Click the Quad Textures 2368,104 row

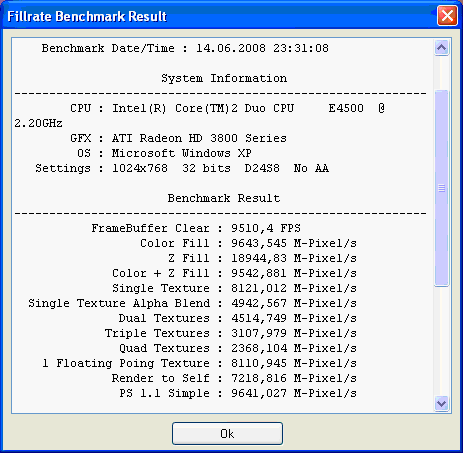tap(238, 349)
